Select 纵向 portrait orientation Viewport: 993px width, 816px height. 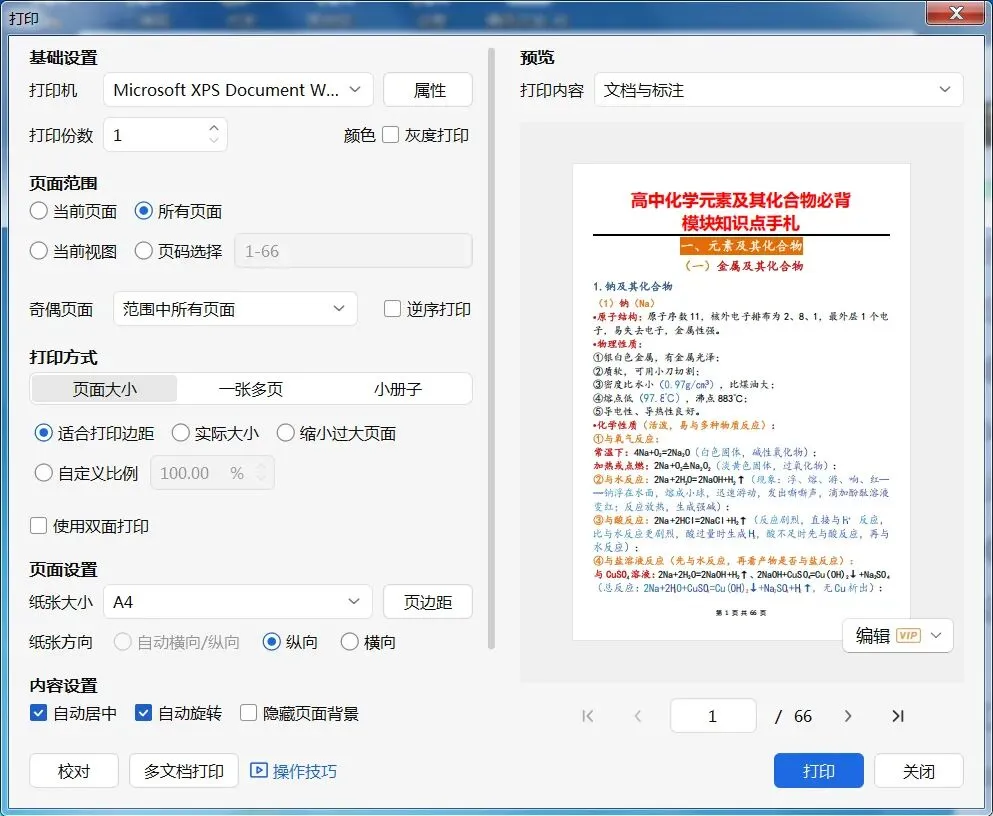(x=271, y=642)
